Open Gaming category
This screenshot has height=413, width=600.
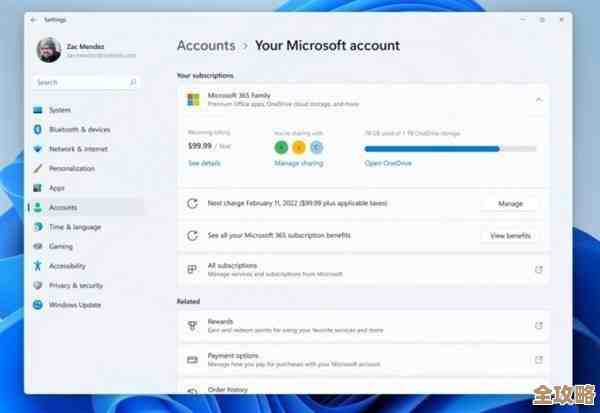click(x=86, y=246)
